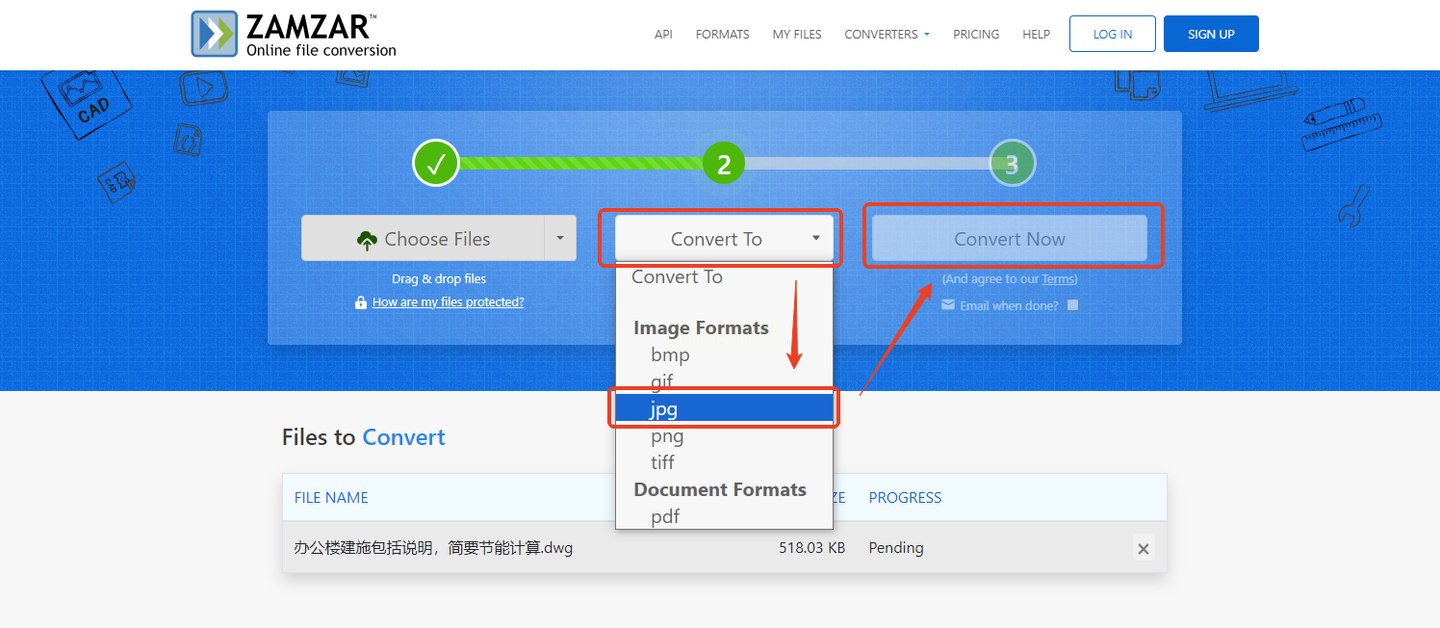Click the FILE NAME column header
This screenshot has height=628, width=1440.
[x=331, y=497]
